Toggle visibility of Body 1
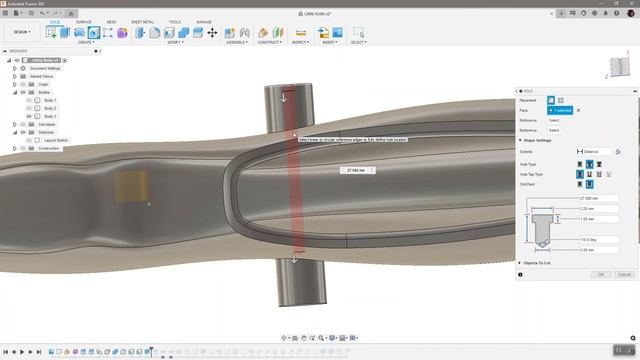Image resolution: width=640 pixels, height=360 pixels. tap(29, 100)
